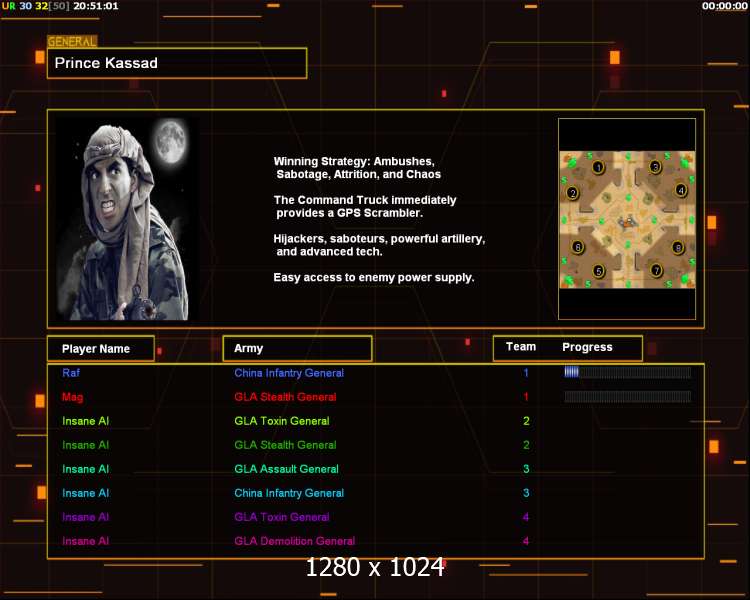The width and height of the screenshot is (750, 600).
Task: Click the Team column header
Action: pyautogui.click(x=521, y=347)
